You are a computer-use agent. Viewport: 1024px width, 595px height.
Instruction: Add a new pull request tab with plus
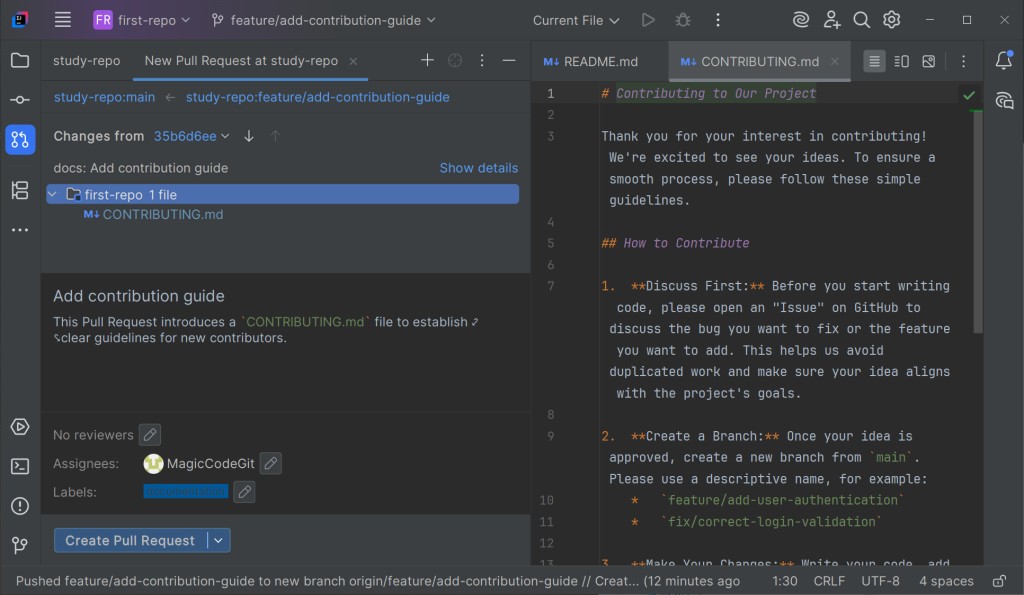427,61
